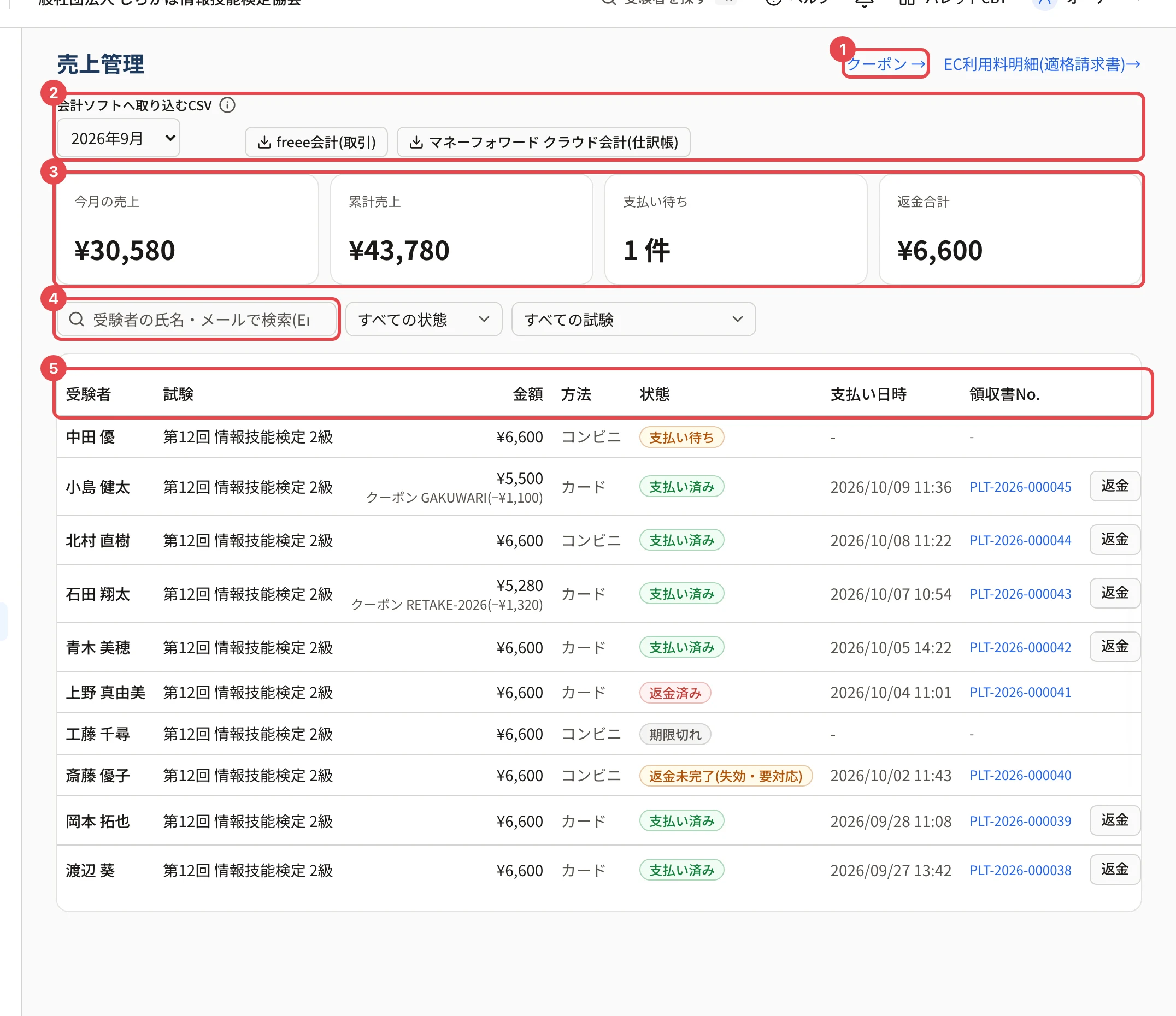Open receipt PLT-2026-000043

[x=1020, y=594]
